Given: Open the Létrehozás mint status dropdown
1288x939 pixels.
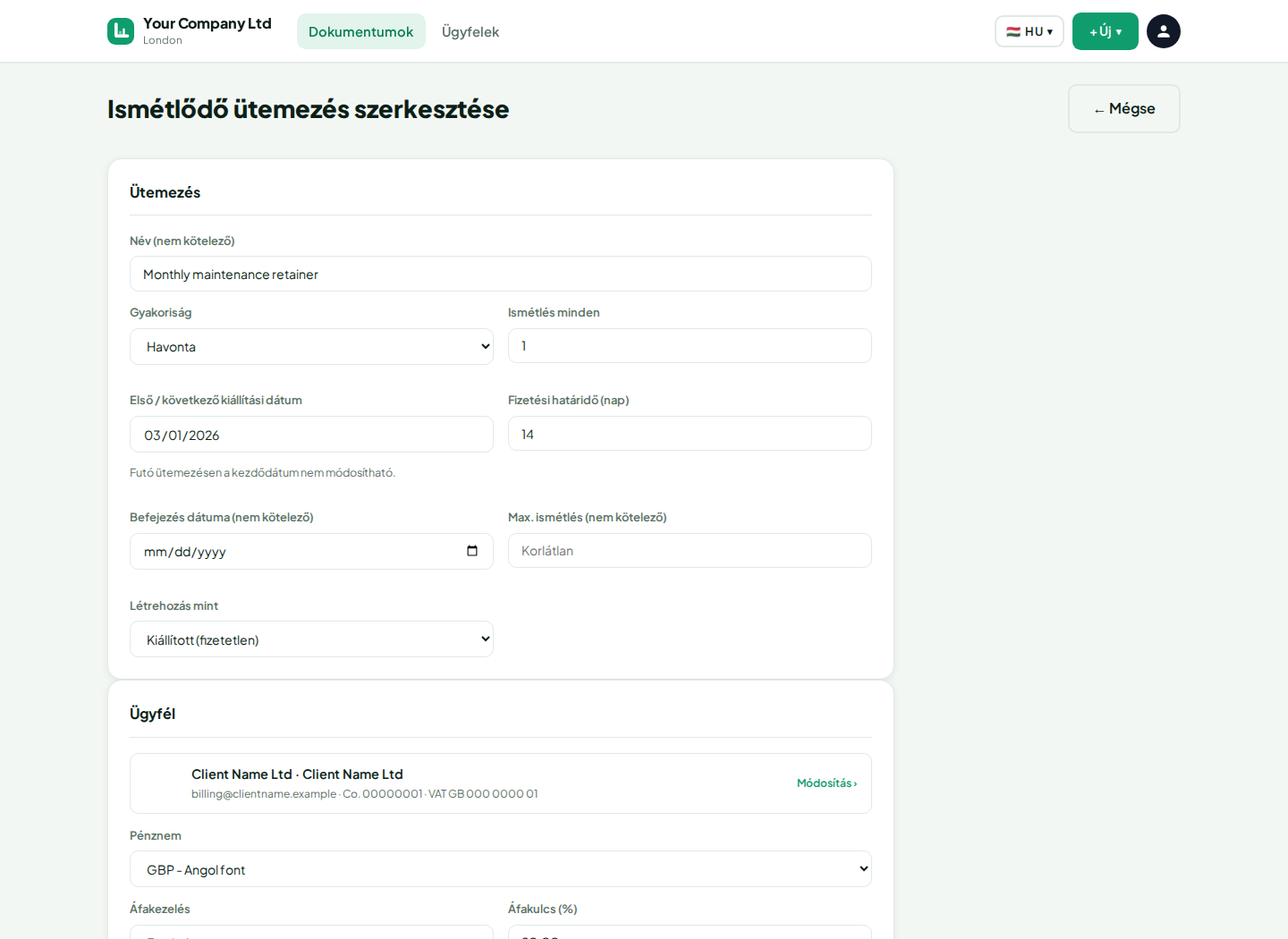Looking at the screenshot, I should (311, 639).
